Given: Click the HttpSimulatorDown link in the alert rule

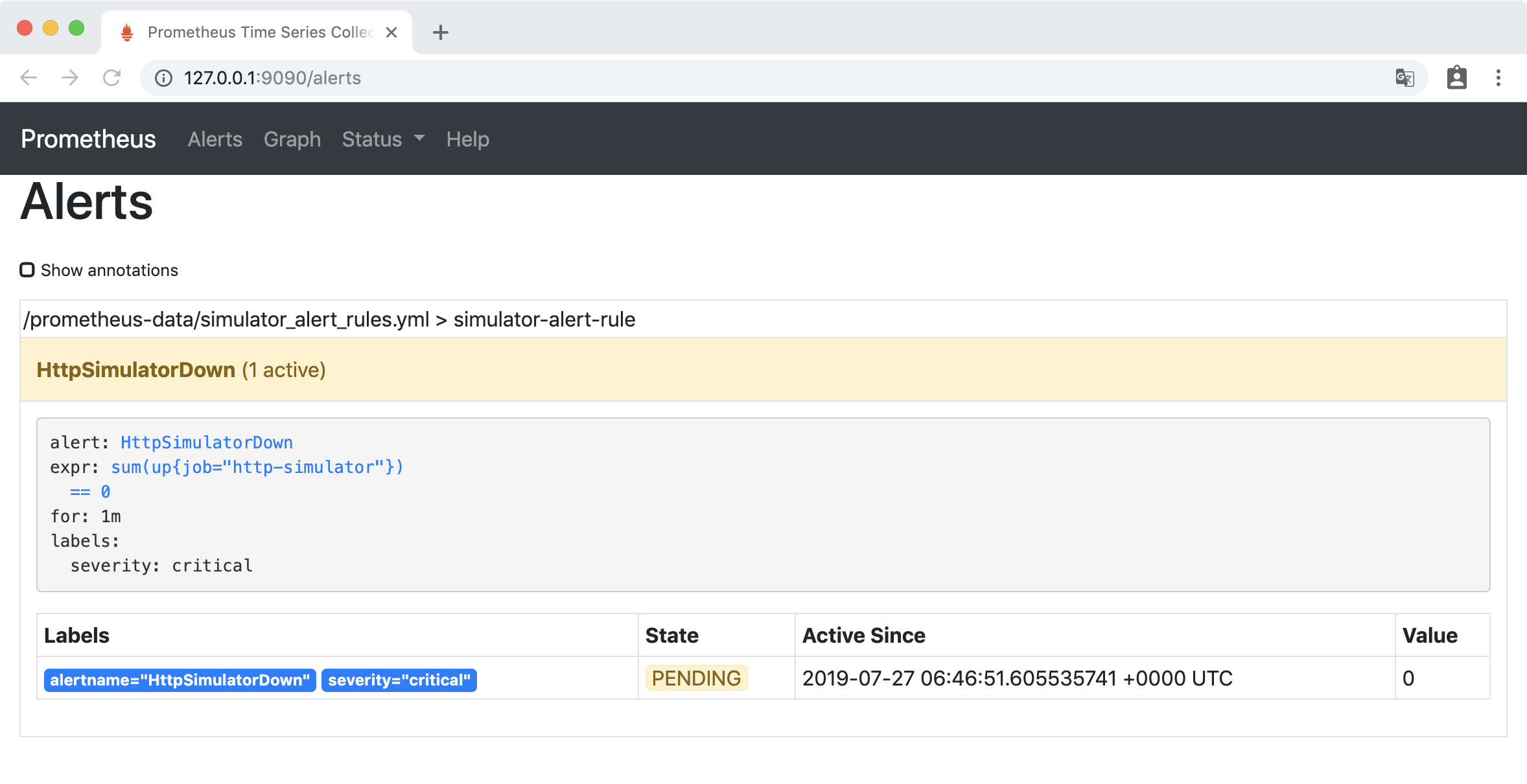Looking at the screenshot, I should tap(207, 443).
